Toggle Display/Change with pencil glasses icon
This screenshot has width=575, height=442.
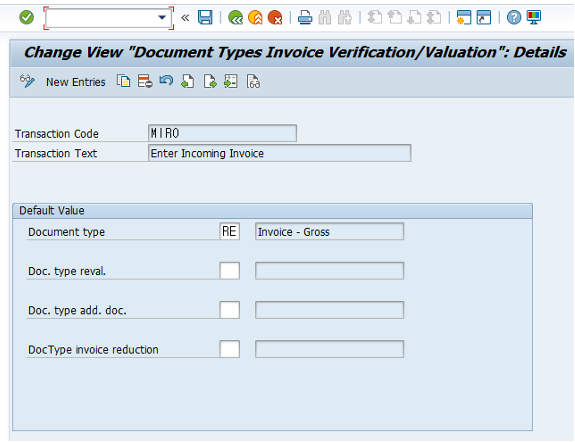[x=27, y=81]
